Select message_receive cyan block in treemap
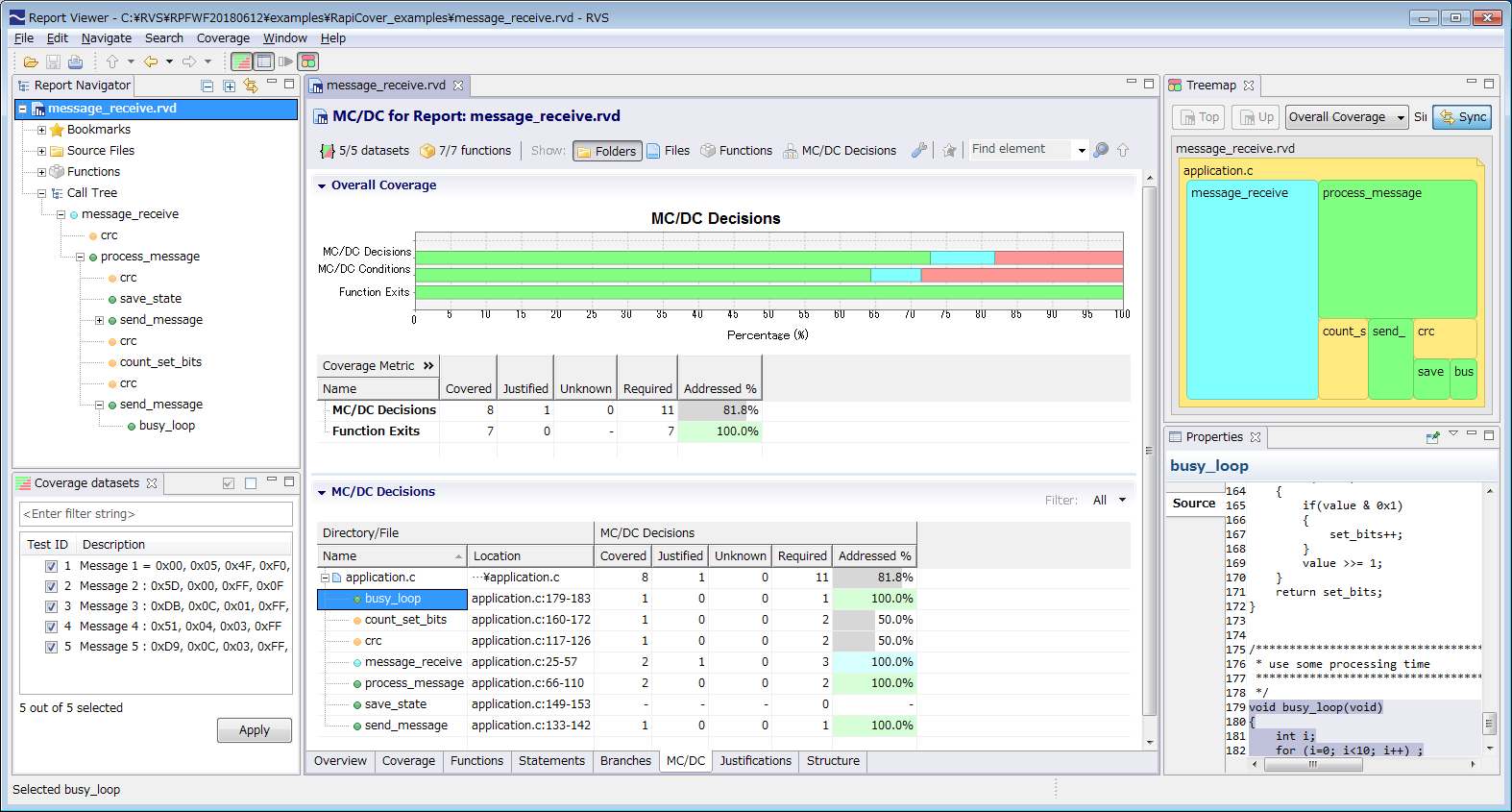Image resolution: width=1512 pixels, height=812 pixels. [x=1252, y=289]
